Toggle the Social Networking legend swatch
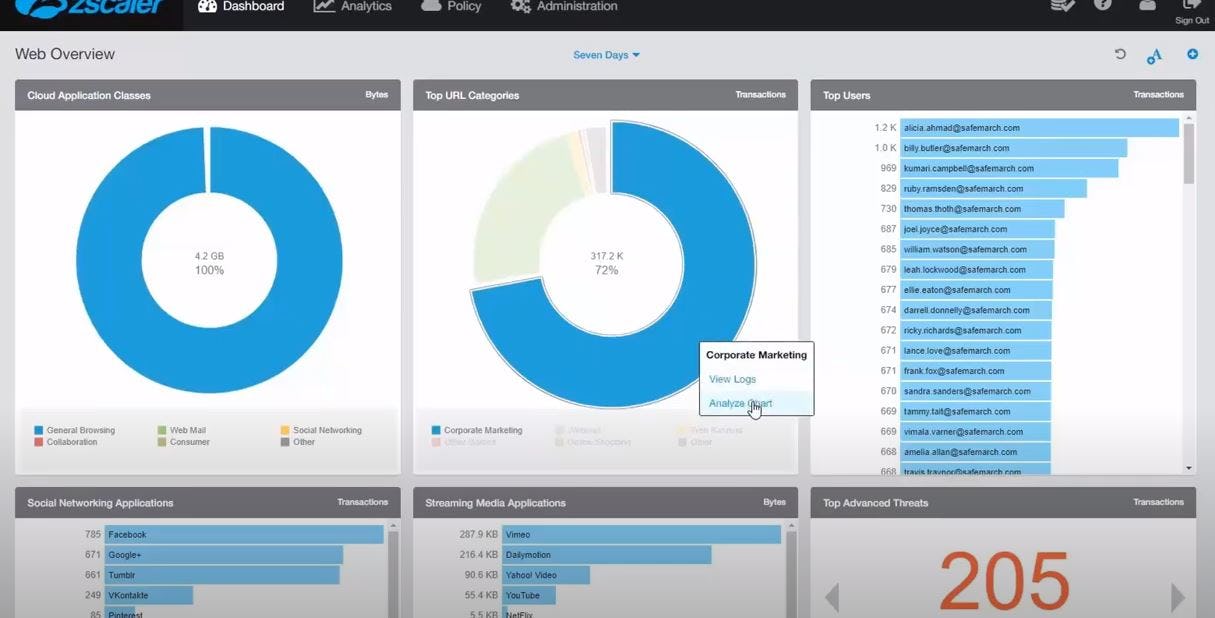The image size is (1215, 618). tap(285, 430)
